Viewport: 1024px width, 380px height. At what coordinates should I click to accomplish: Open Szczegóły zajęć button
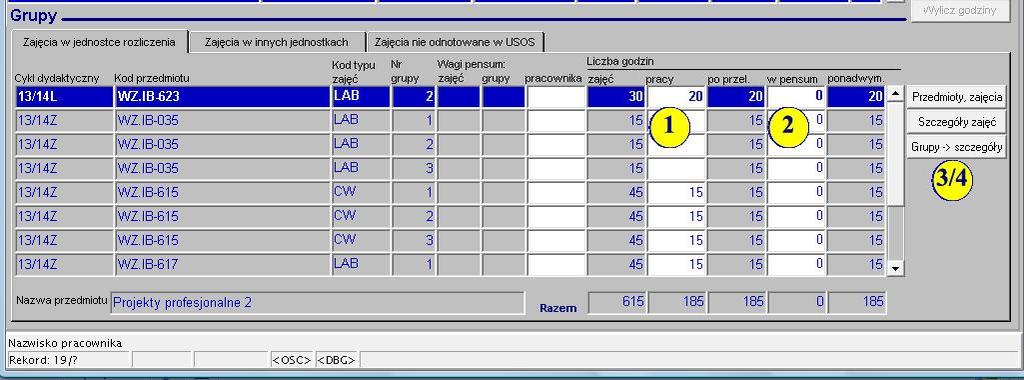957,121
